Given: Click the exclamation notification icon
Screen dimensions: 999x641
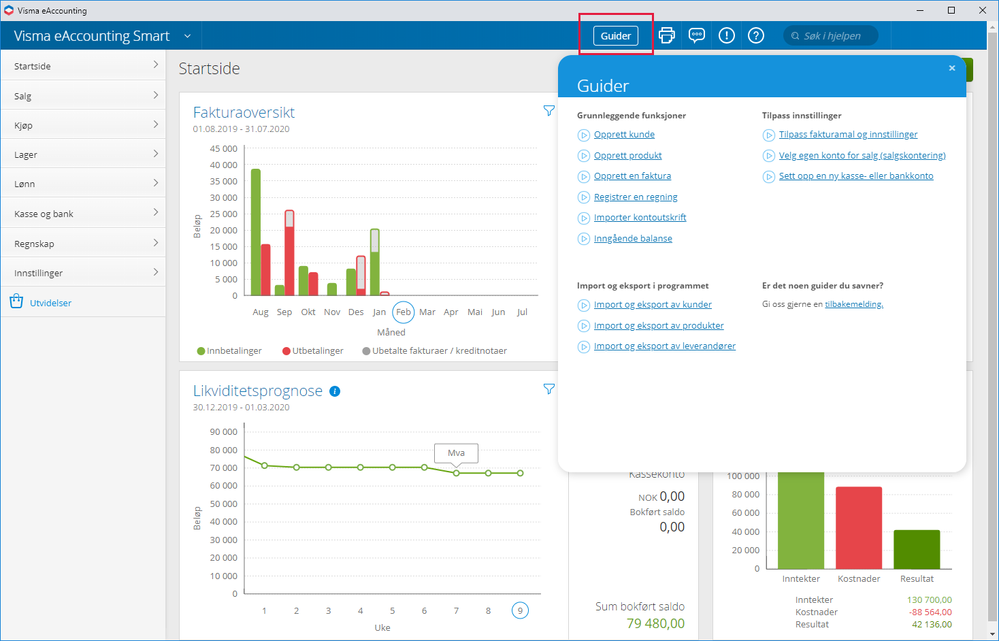Looking at the screenshot, I should click(727, 36).
